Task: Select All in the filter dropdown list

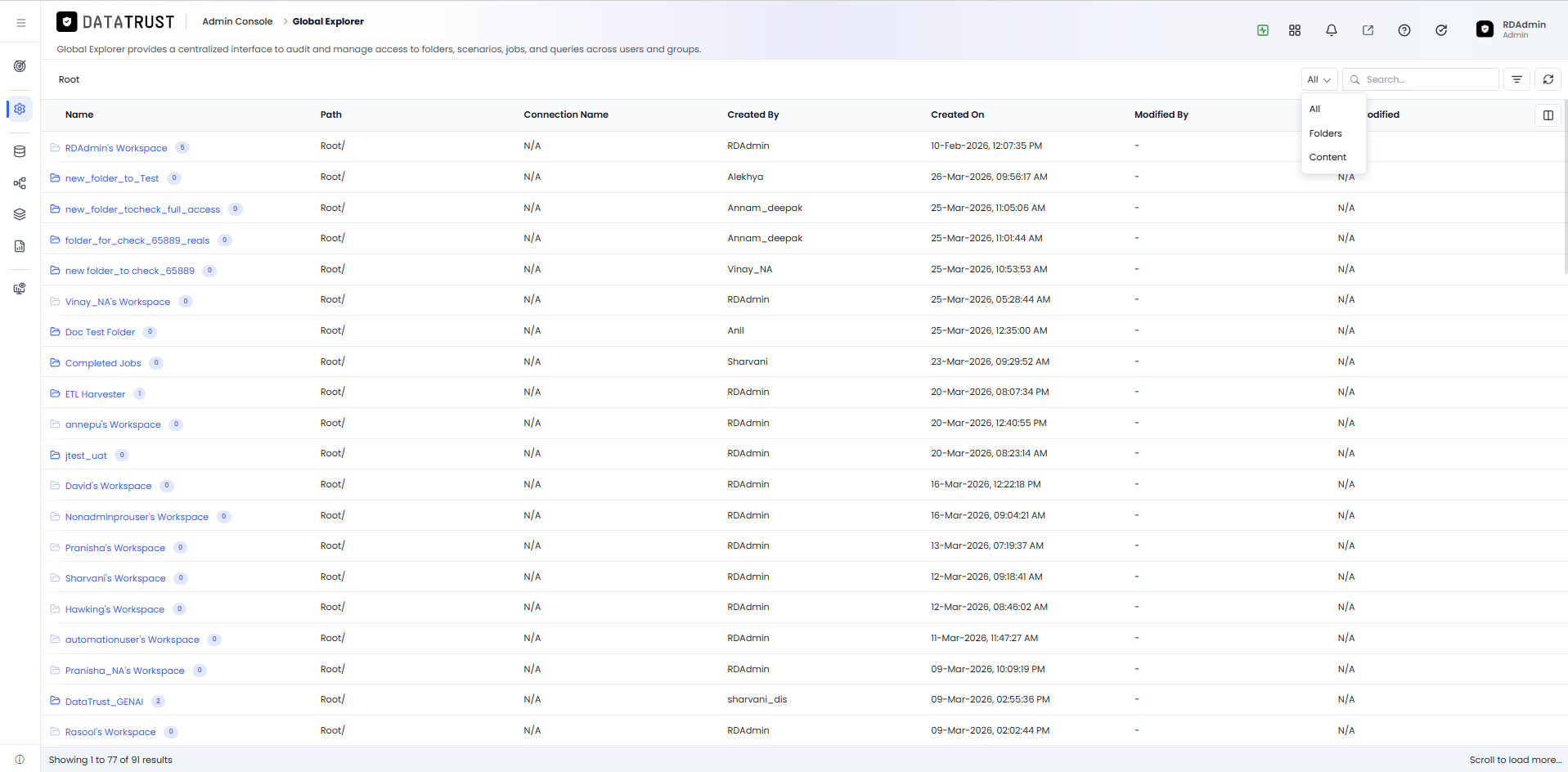Action: click(x=1333, y=109)
